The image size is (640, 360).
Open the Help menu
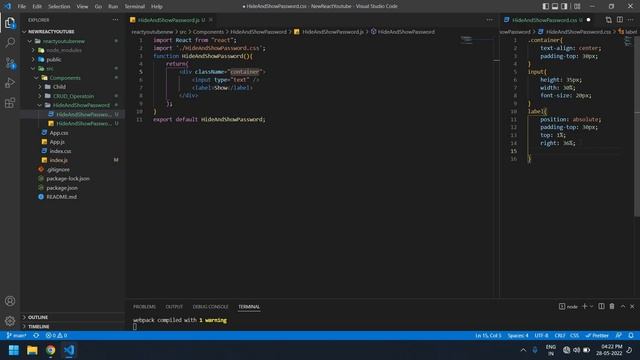[157, 6]
